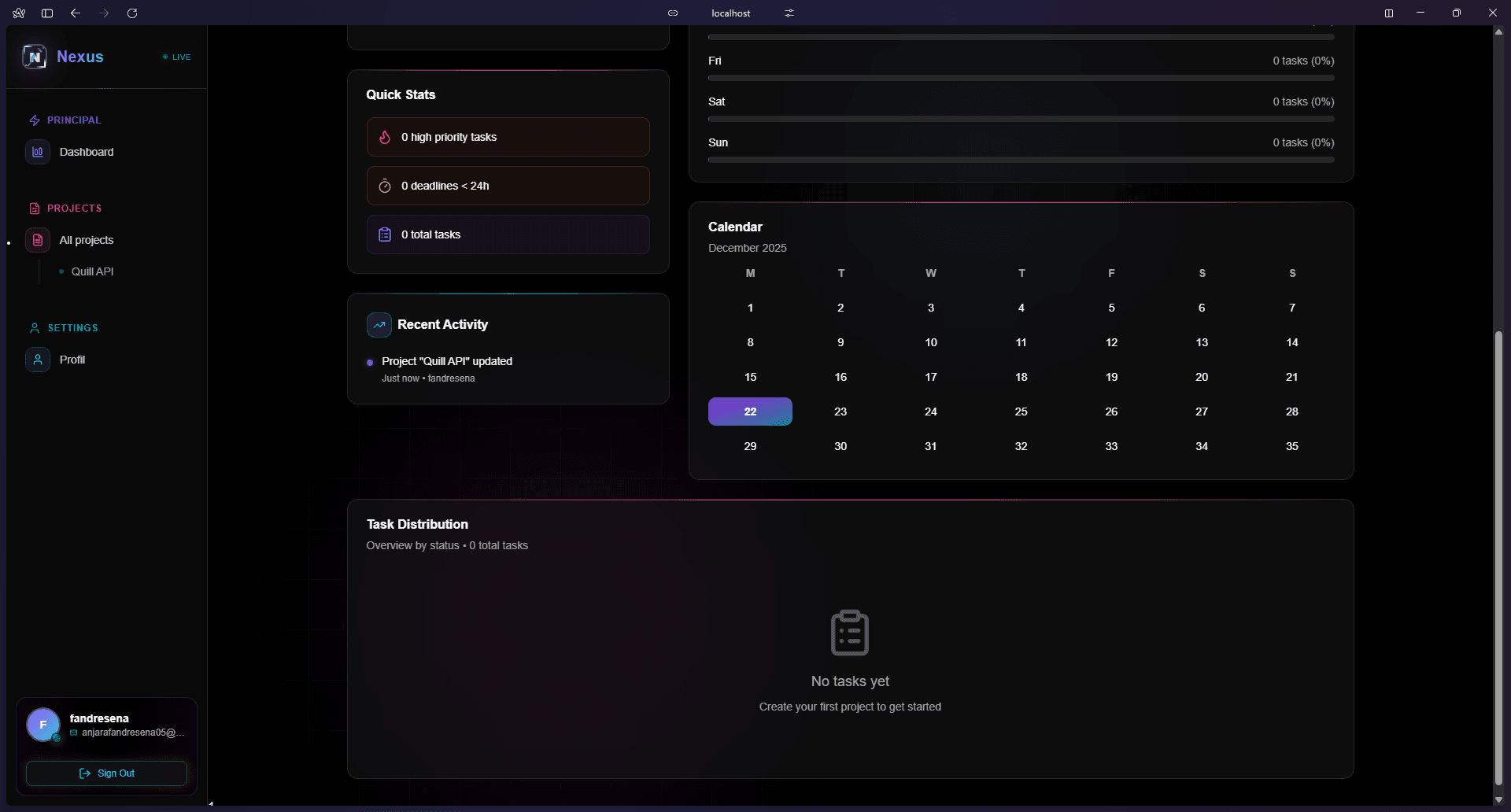Image resolution: width=1511 pixels, height=812 pixels.
Task: Open site settings tune icon
Action: [x=789, y=13]
